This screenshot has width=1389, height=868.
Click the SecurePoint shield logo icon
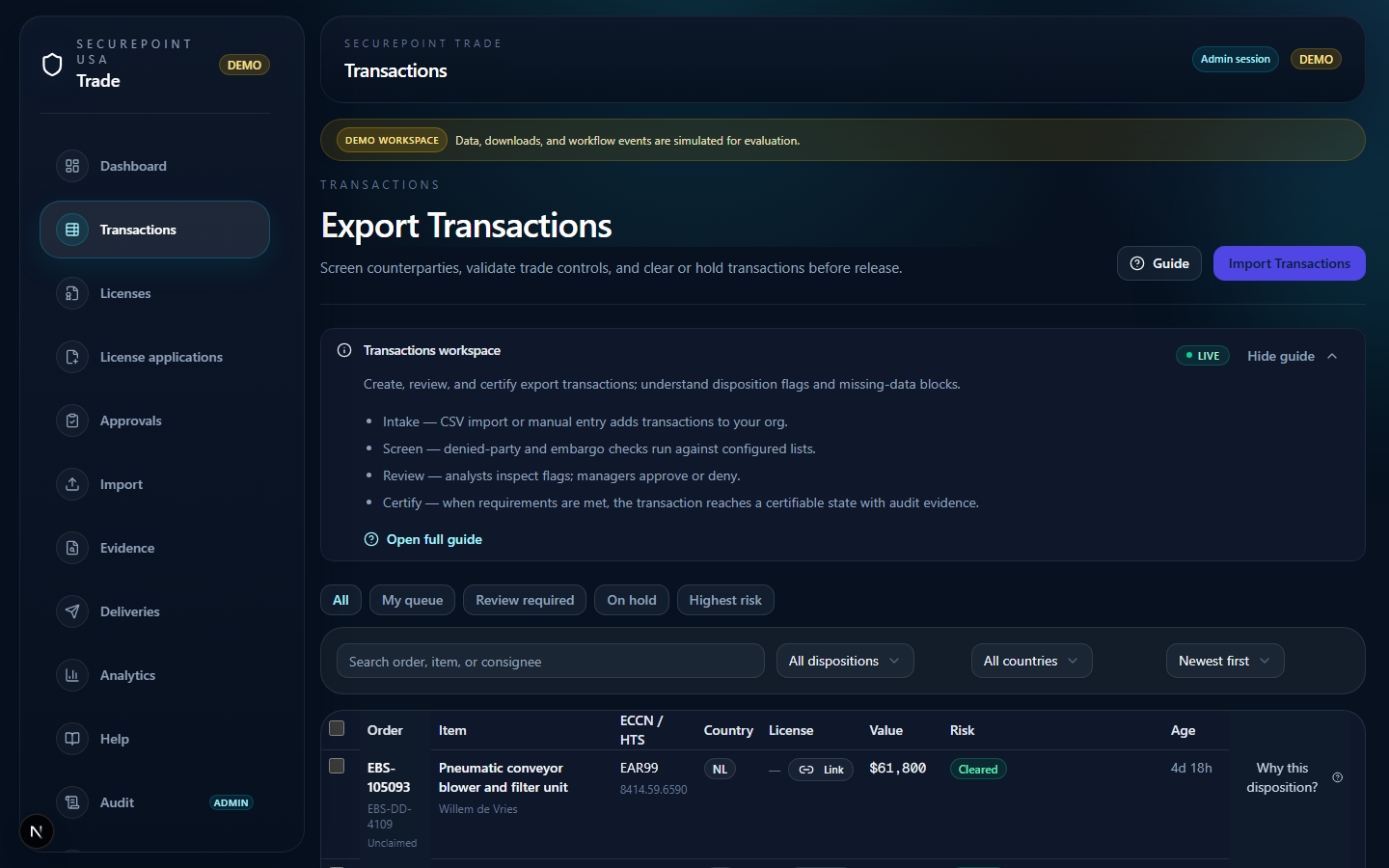pos(52,65)
